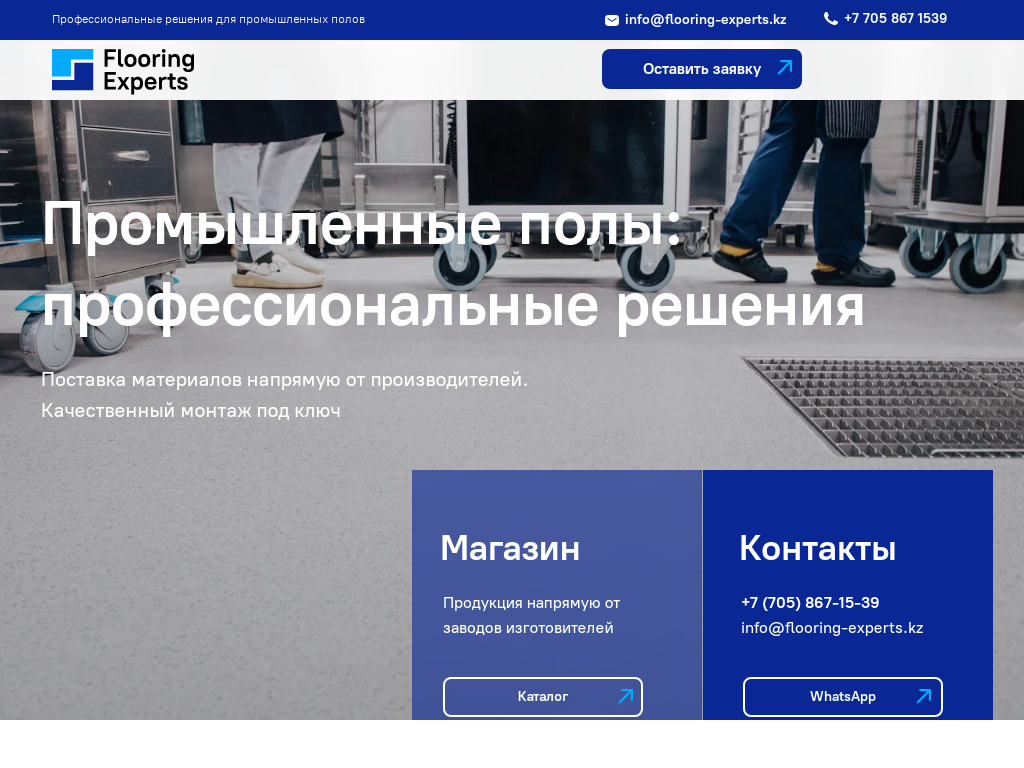This screenshot has height=768, width=1024.
Task: Open the WhatsApp contact button
Action: [x=842, y=697]
